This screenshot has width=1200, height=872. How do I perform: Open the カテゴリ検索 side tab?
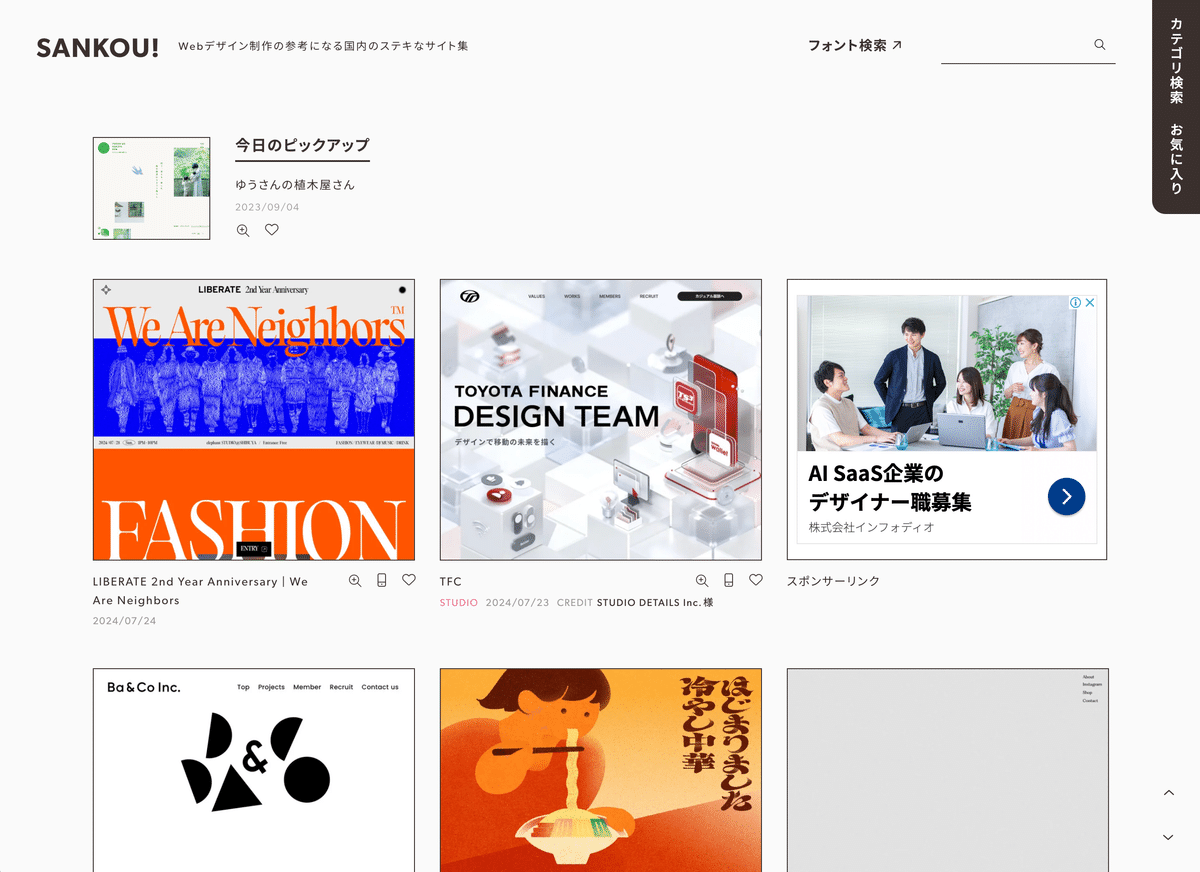tap(1176, 60)
